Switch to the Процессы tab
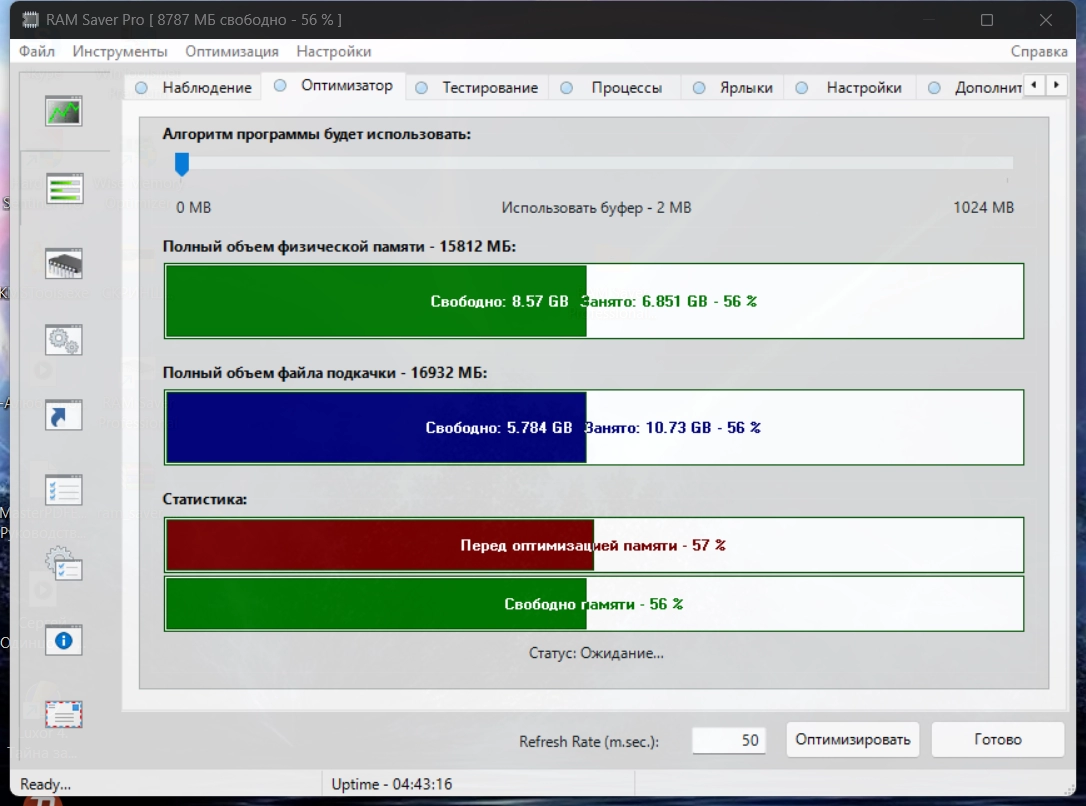 [x=614, y=88]
